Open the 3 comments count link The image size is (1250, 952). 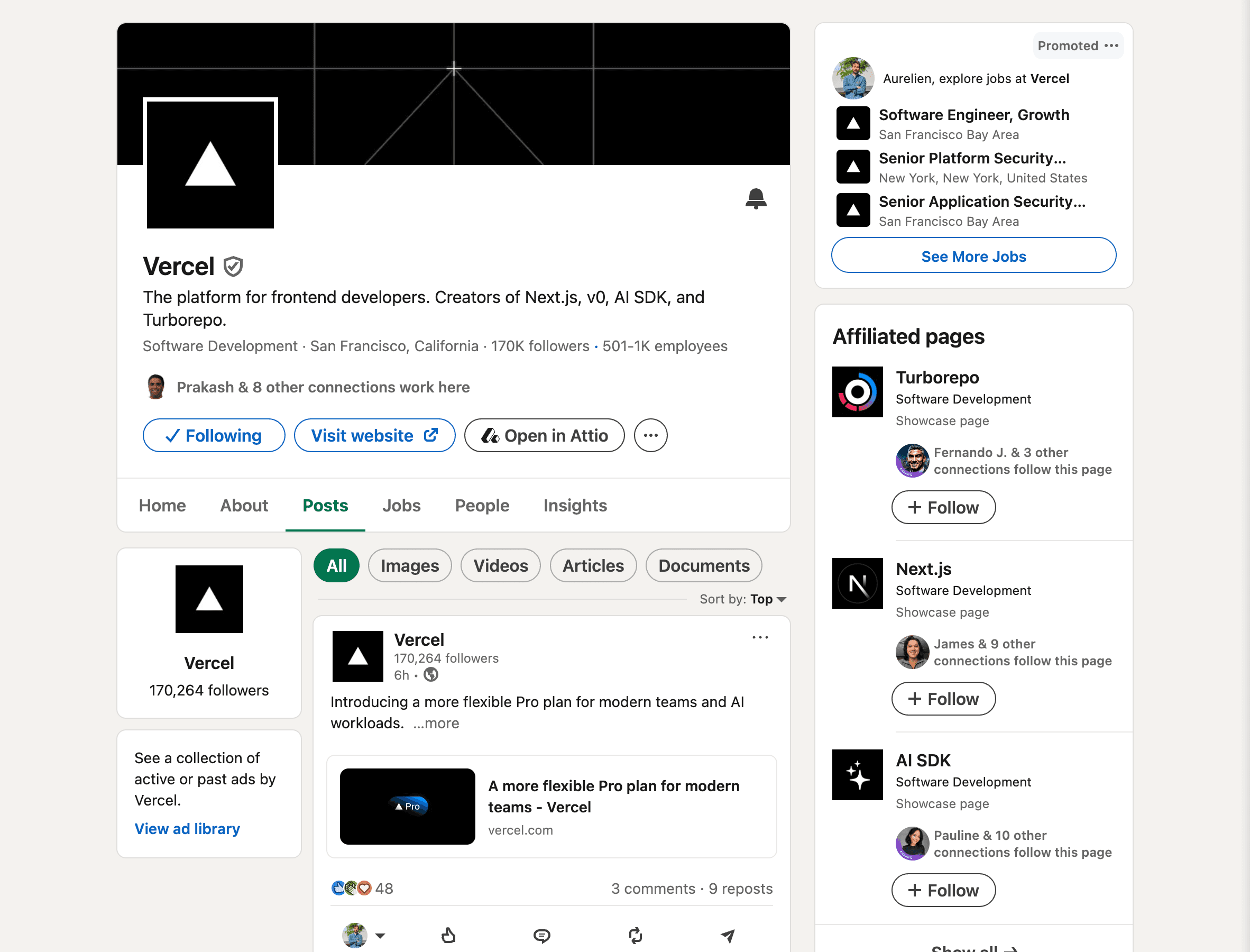(653, 888)
